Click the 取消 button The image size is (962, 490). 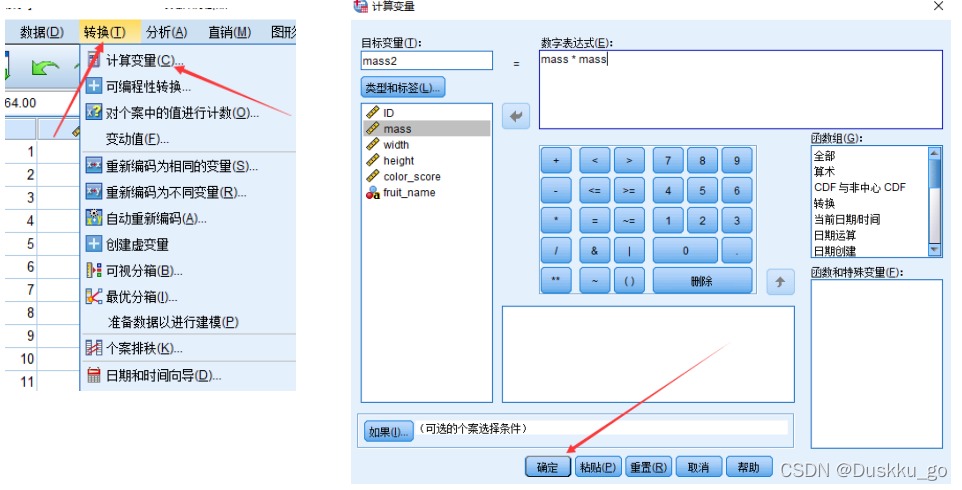(x=698, y=467)
